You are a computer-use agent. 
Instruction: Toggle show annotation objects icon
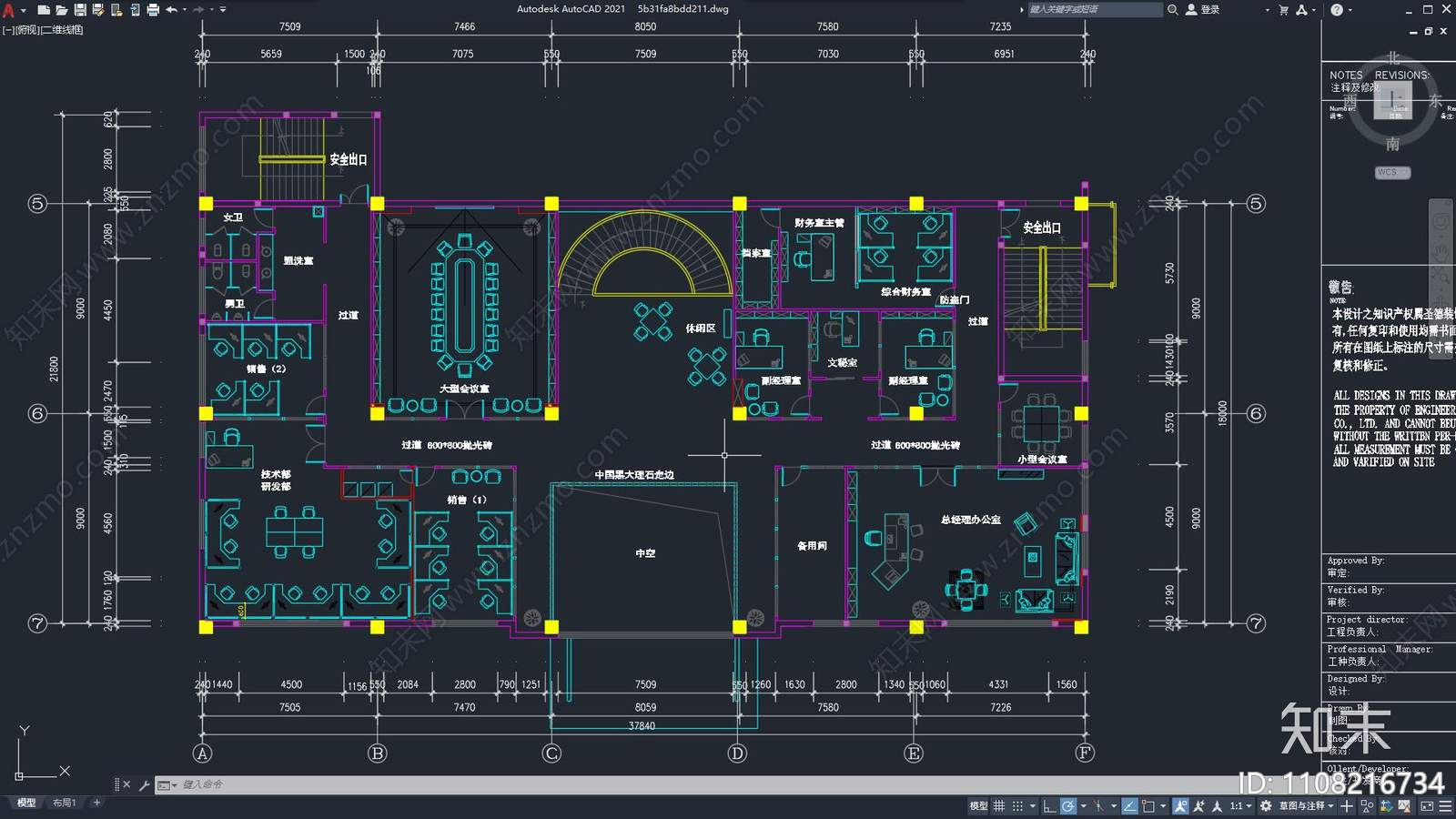tap(1180, 806)
